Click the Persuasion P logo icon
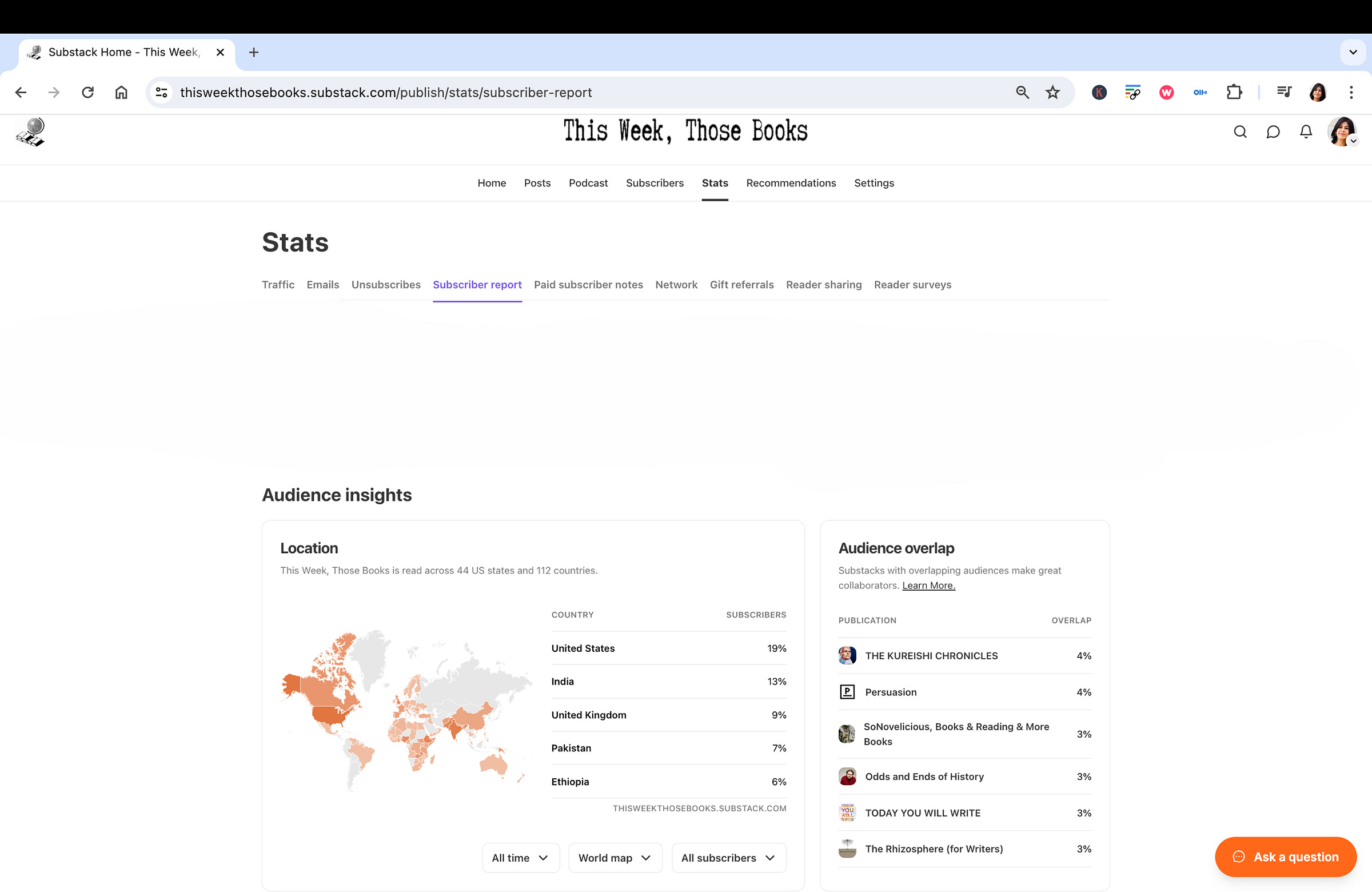 click(x=847, y=692)
